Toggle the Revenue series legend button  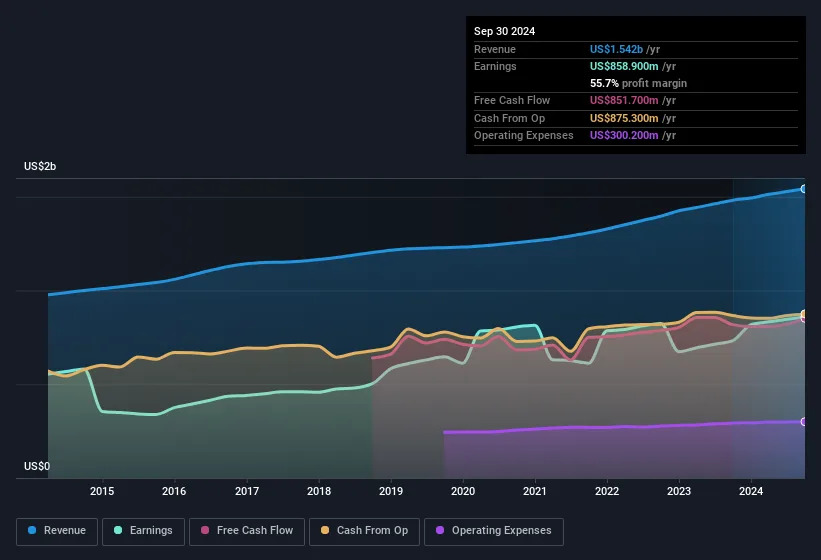pyautogui.click(x=57, y=531)
